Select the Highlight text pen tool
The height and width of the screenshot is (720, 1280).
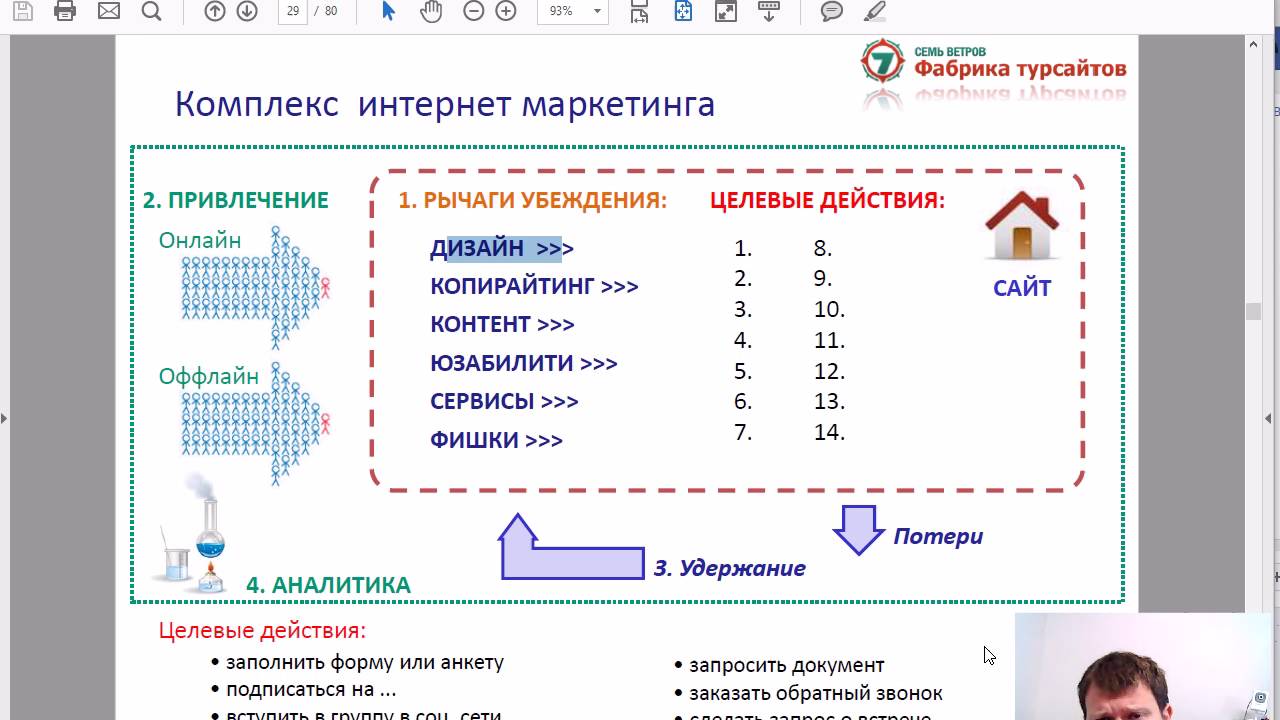(x=874, y=11)
